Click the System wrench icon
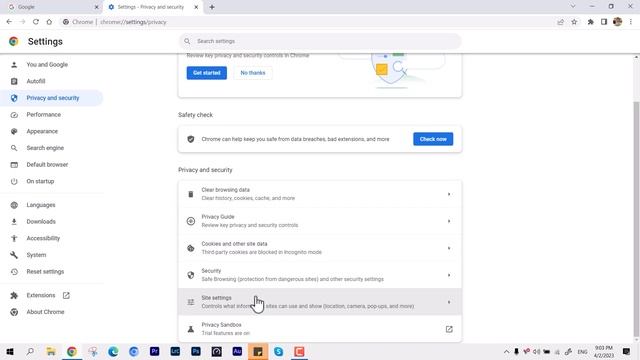Image resolution: width=640 pixels, height=360 pixels. coord(14,255)
